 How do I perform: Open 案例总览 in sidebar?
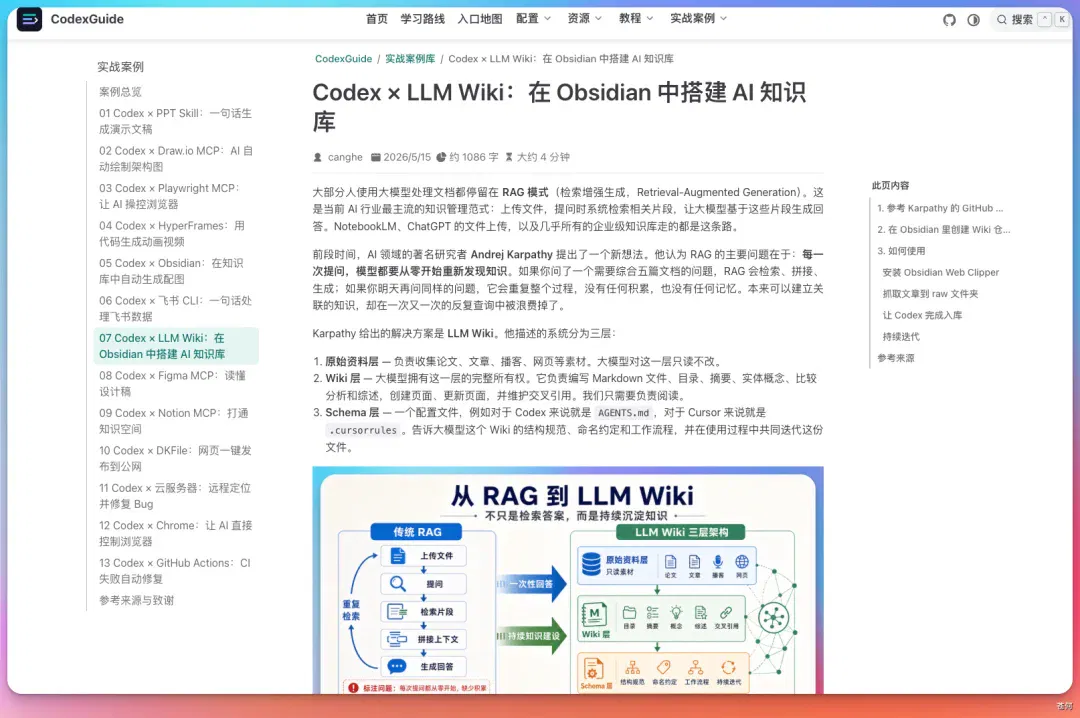click(121, 92)
